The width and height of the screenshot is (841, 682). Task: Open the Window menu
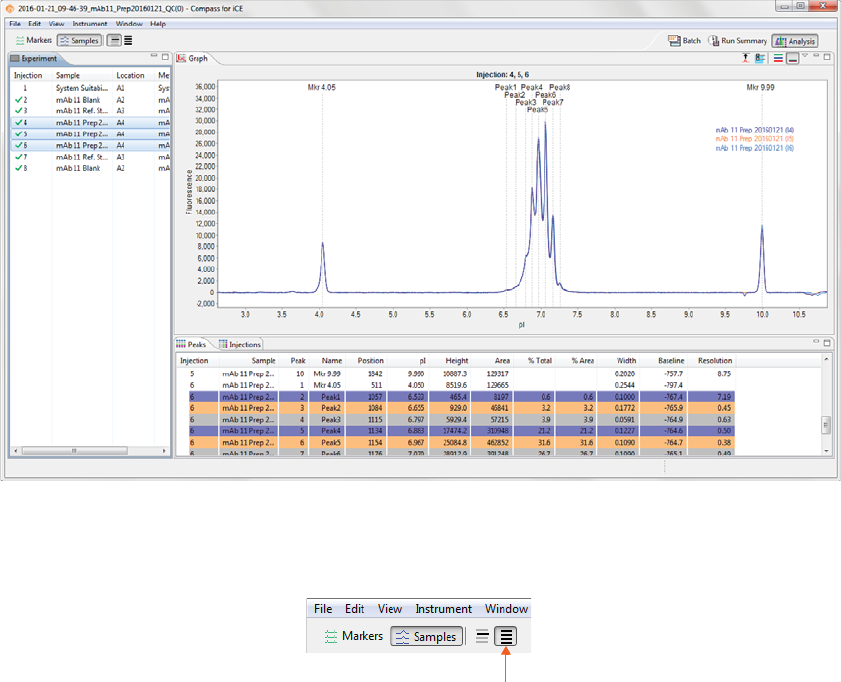click(128, 23)
